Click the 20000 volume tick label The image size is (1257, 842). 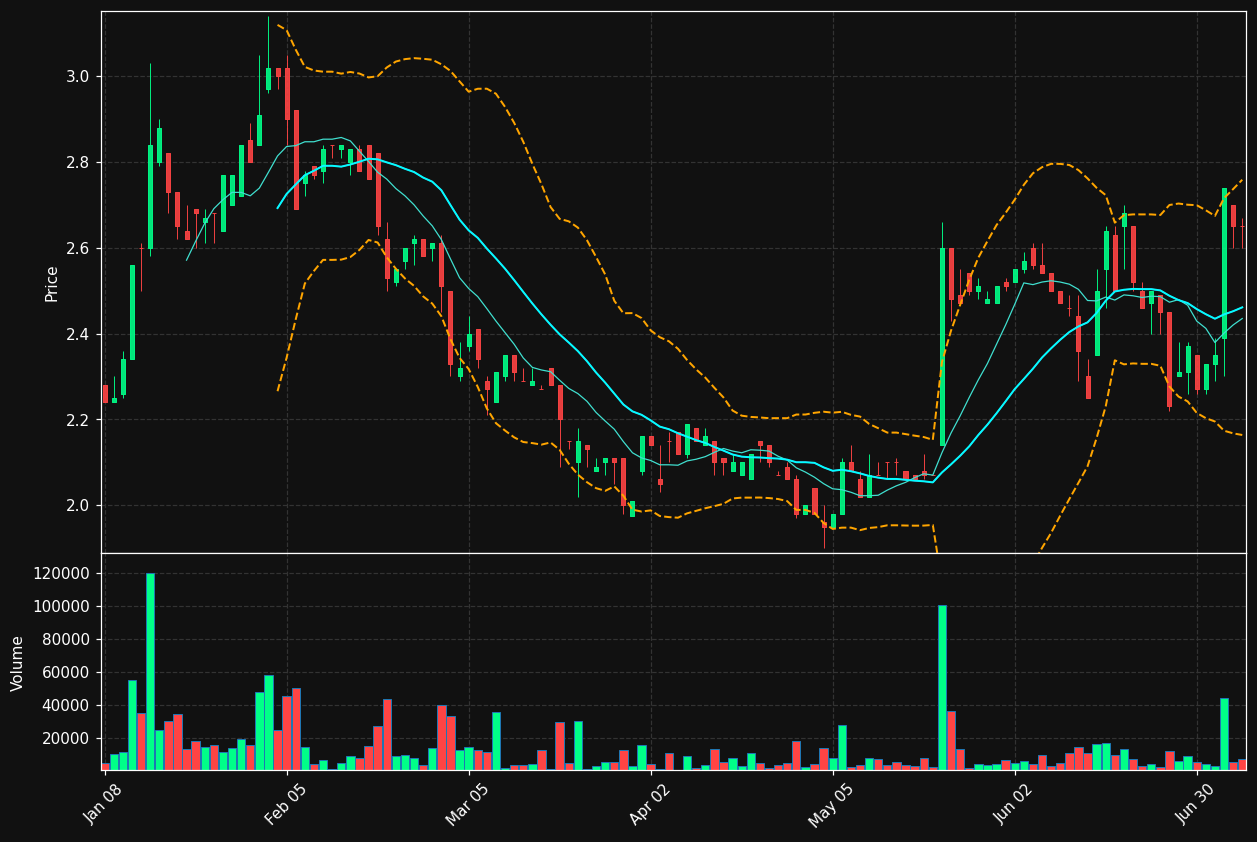tap(66, 739)
